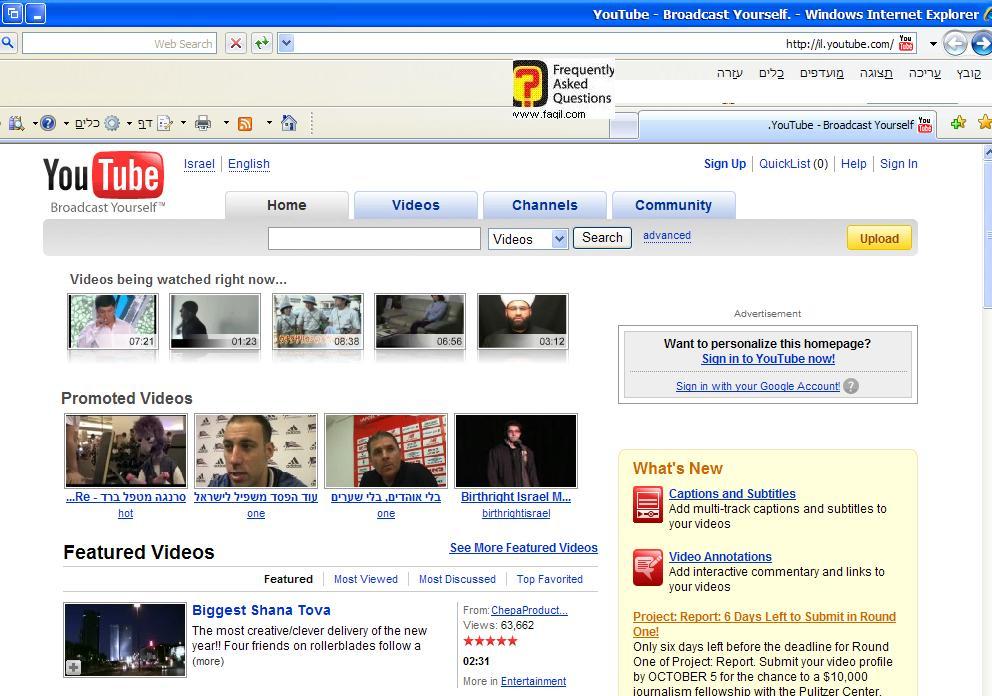Open the Community tab
992x696 pixels.
click(673, 205)
